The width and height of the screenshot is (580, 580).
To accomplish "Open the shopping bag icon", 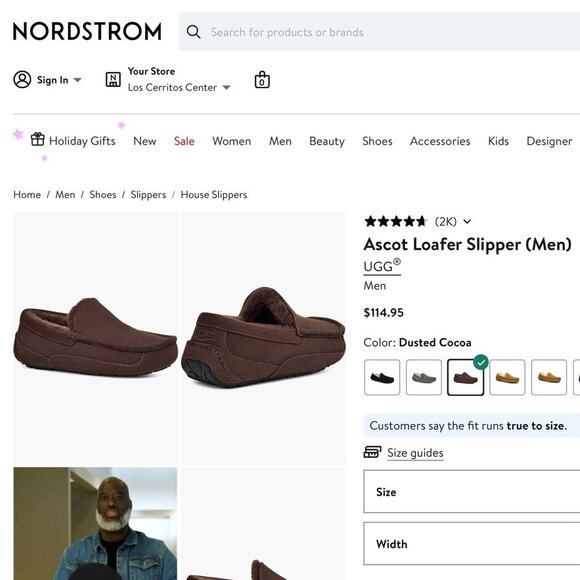I will click(262, 80).
